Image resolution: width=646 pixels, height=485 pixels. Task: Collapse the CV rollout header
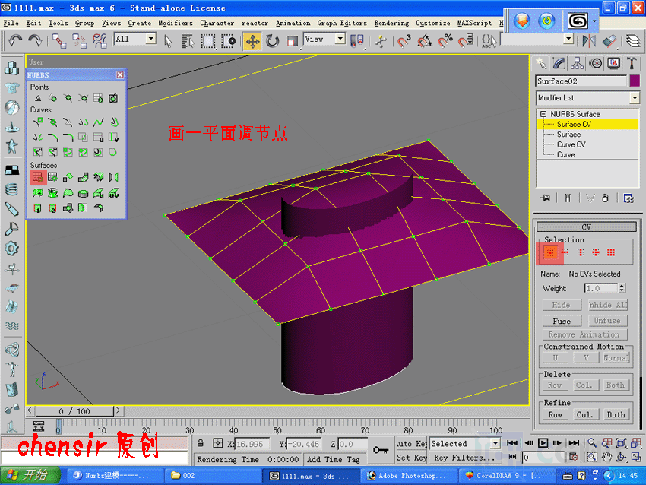pyautogui.click(x=587, y=227)
